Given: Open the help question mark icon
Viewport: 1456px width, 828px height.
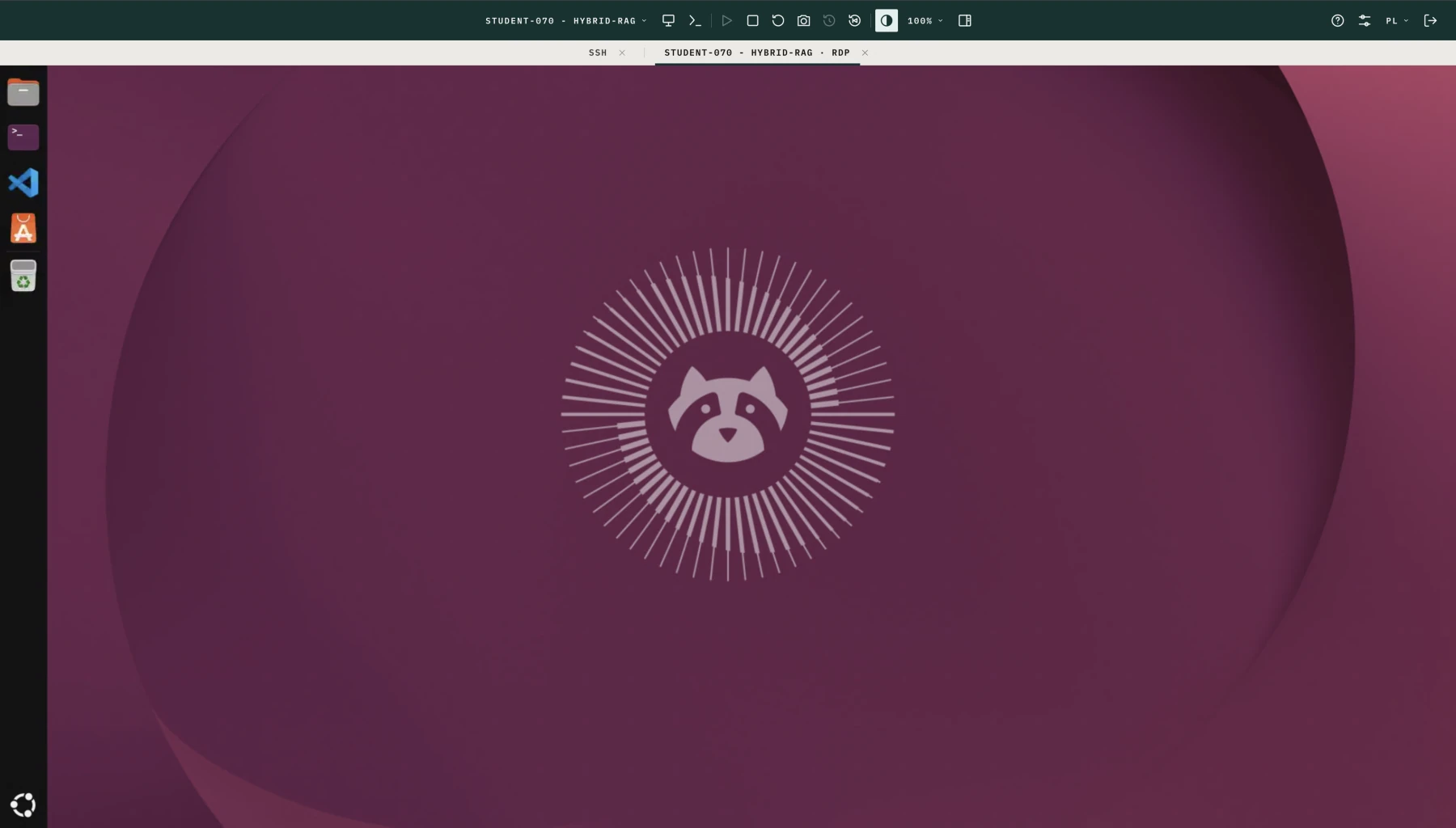Looking at the screenshot, I should point(1338,21).
